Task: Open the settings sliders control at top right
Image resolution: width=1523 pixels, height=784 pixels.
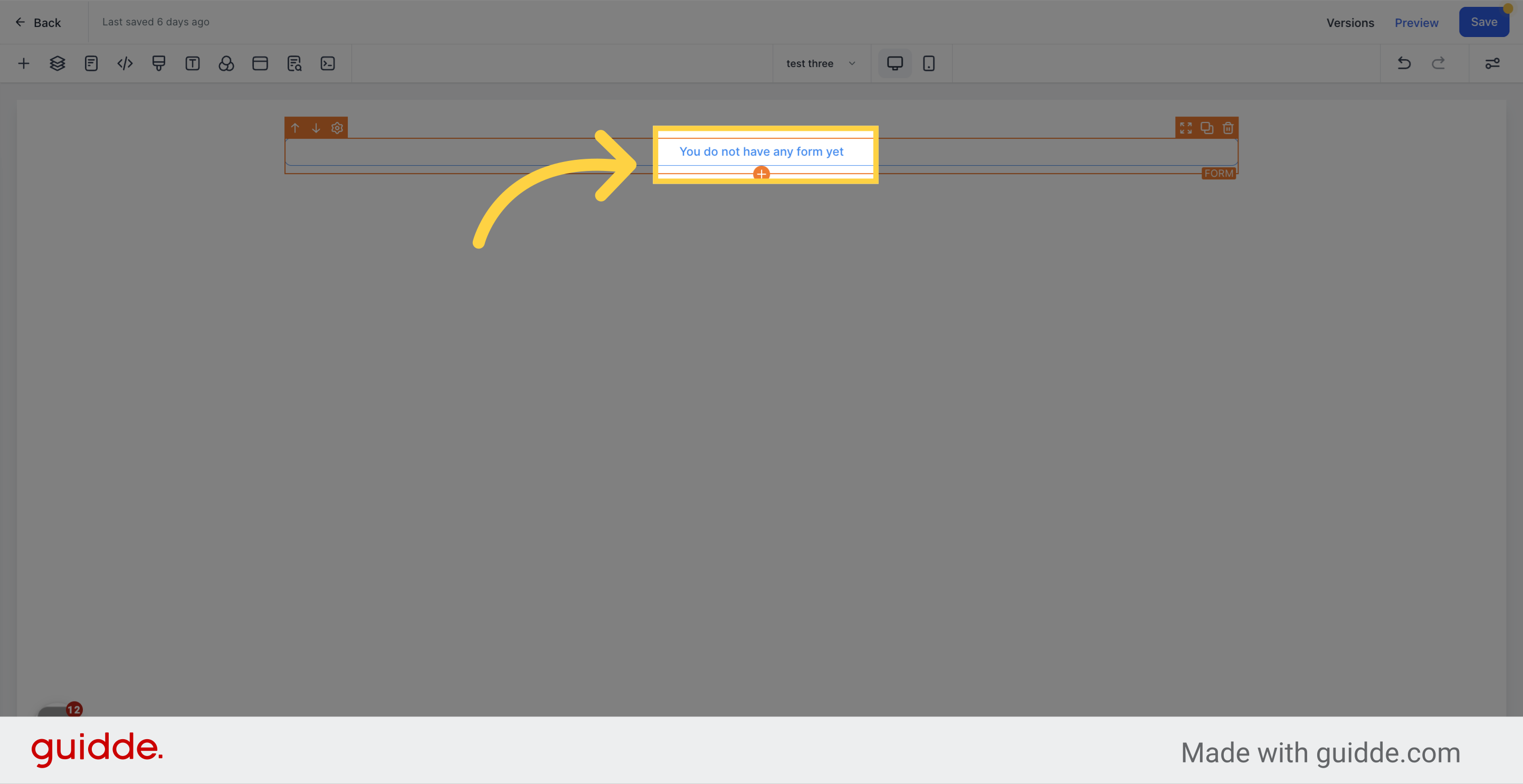Action: pos(1493,63)
